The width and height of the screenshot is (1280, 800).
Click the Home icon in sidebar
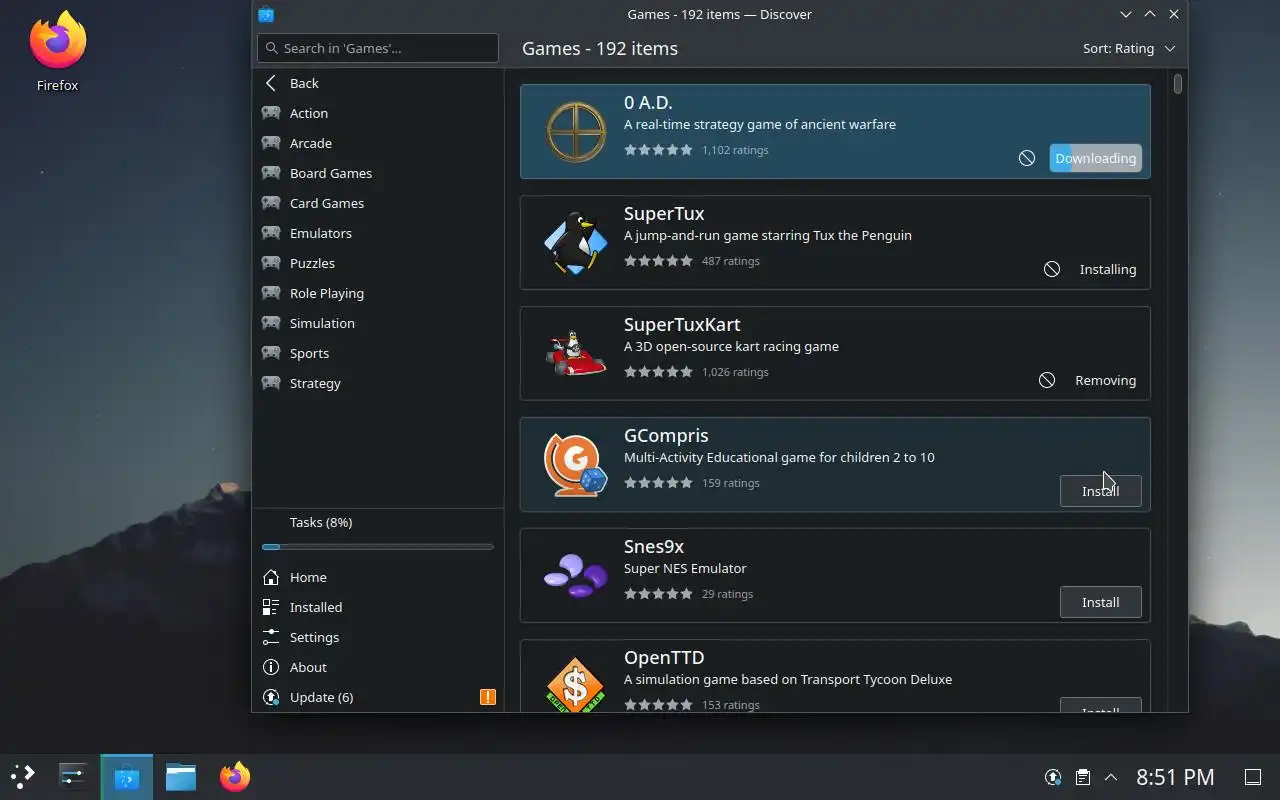pyautogui.click(x=270, y=577)
